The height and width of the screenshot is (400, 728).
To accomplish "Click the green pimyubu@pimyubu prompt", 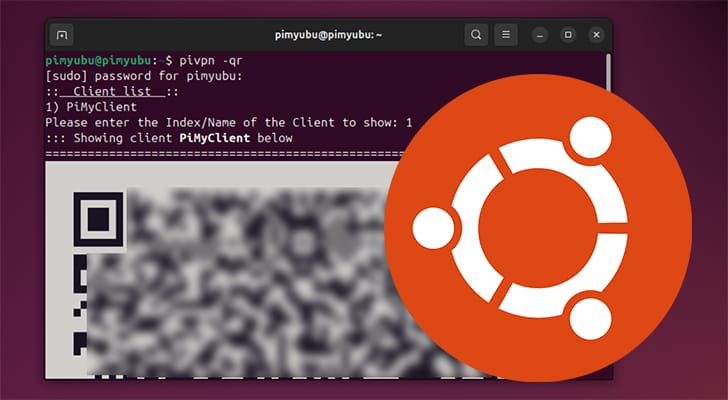I will click(98, 61).
